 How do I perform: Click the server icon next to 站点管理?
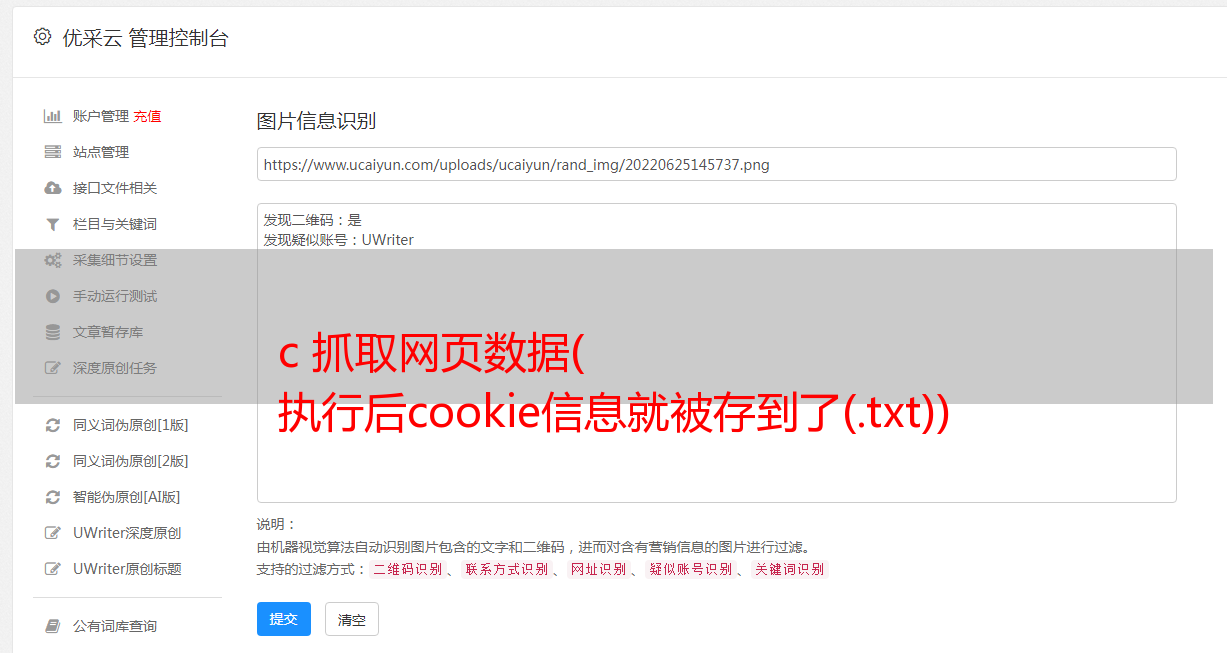[53, 152]
